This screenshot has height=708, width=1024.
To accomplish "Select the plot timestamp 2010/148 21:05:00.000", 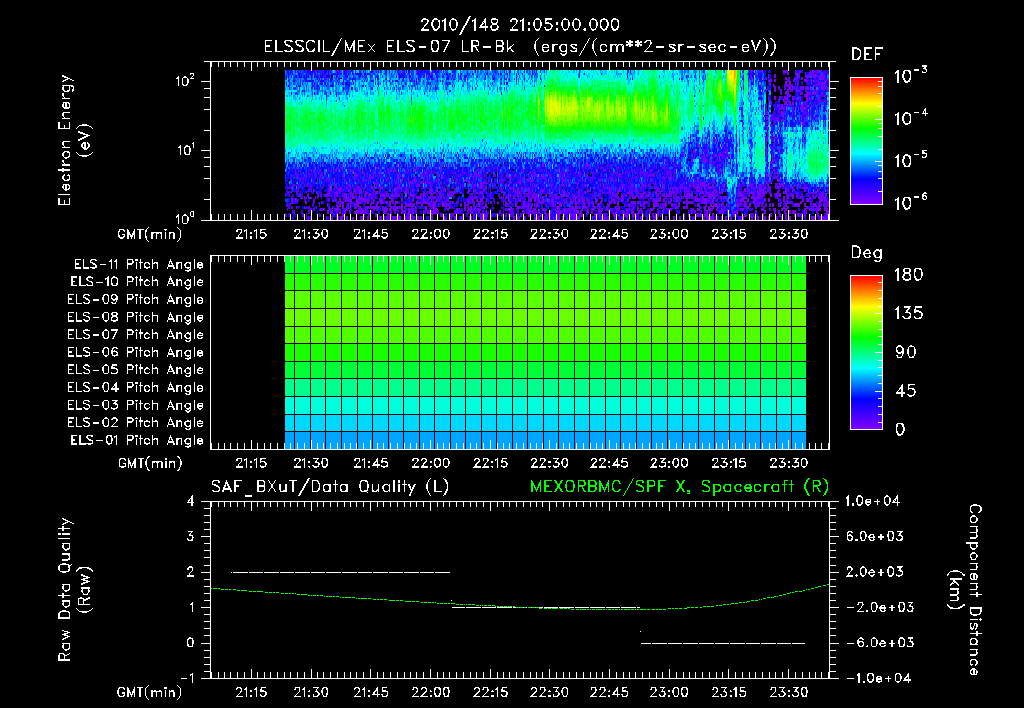I will [519, 25].
